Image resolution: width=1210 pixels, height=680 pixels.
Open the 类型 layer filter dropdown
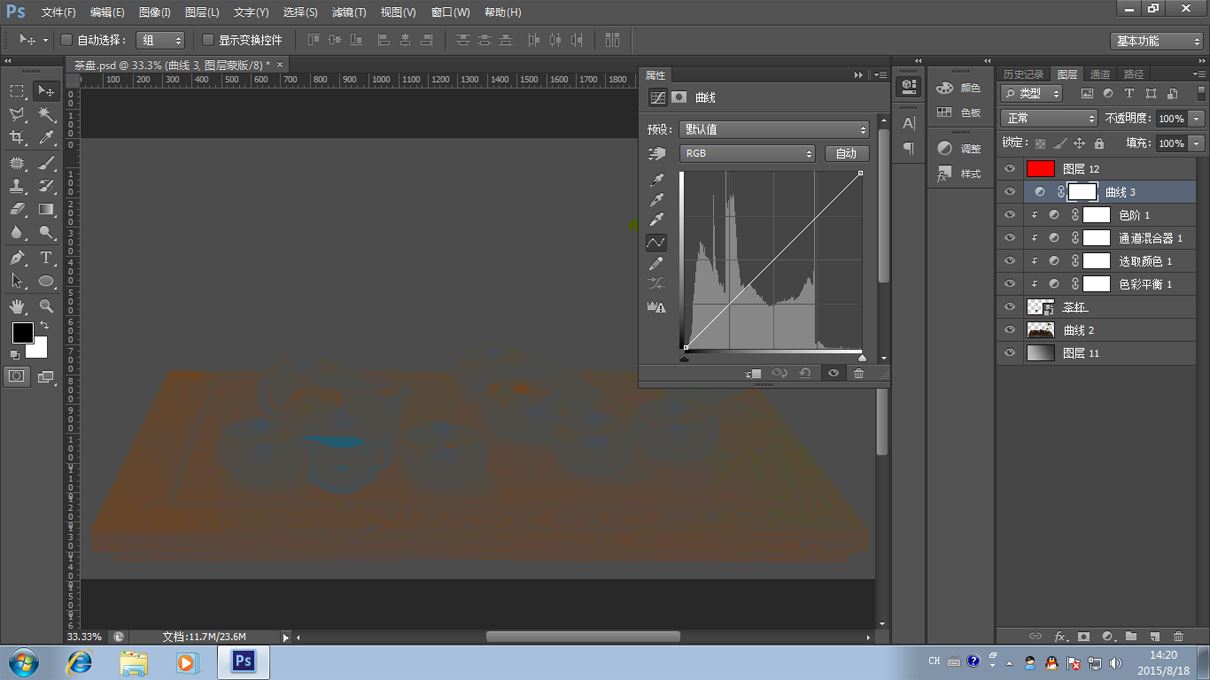1032,93
